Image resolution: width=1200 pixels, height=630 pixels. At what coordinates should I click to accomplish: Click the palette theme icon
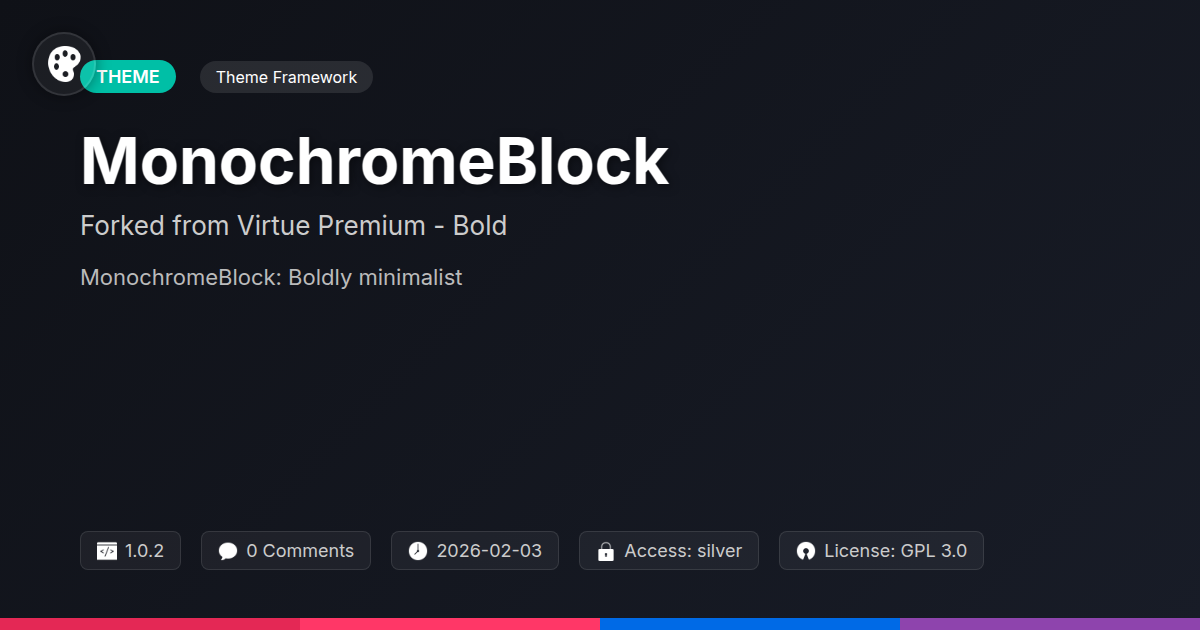(x=64, y=64)
